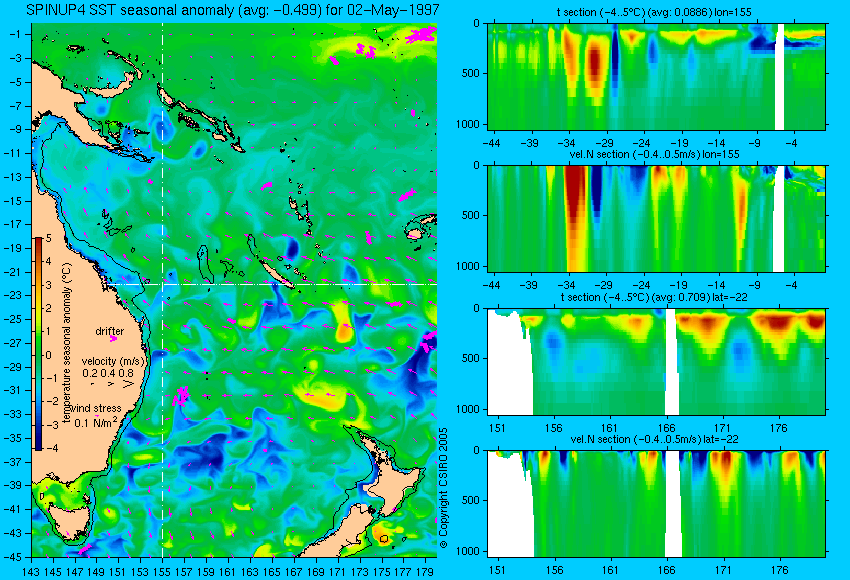Viewport: 850px width, 580px height.
Task: Click the "0" tick on the color bar
Action: [x=49, y=355]
